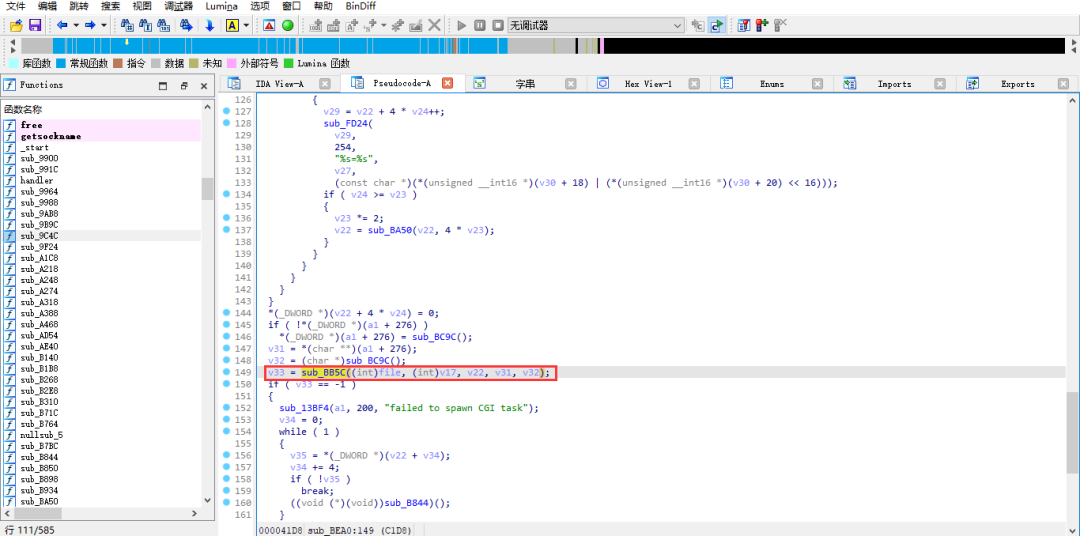The width and height of the screenshot is (1080, 536).
Task: Open the 视图 menu
Action: [142, 6]
